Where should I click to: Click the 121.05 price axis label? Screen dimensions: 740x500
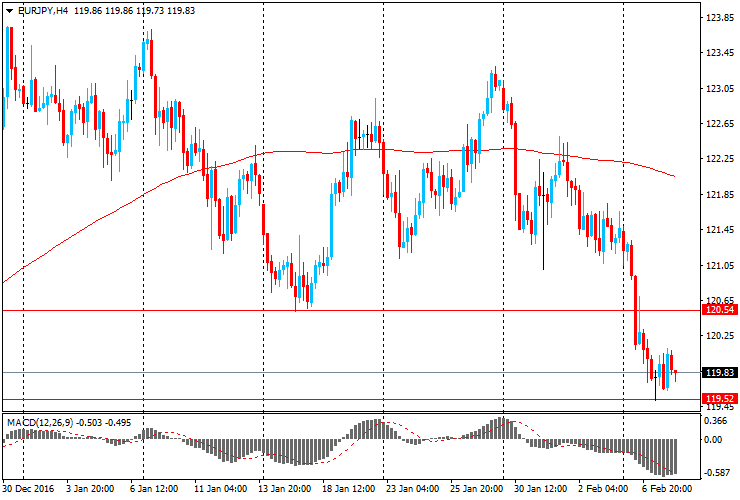(720, 265)
